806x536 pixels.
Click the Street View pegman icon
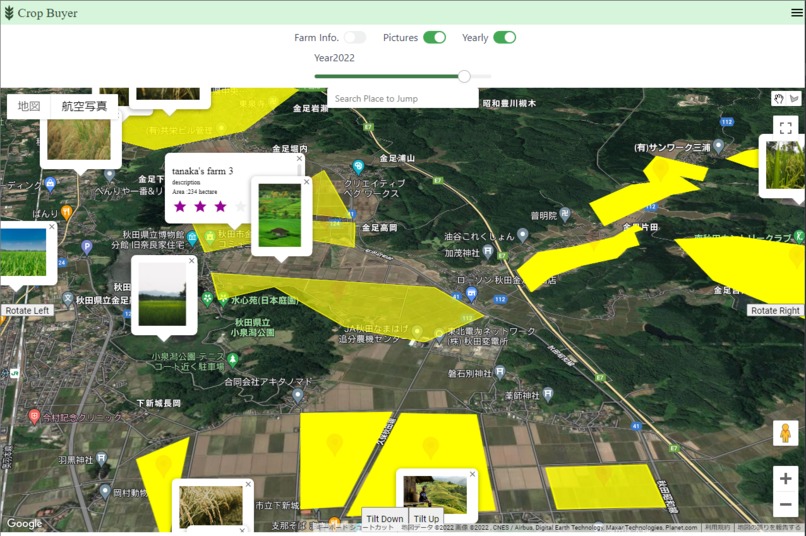pos(785,433)
